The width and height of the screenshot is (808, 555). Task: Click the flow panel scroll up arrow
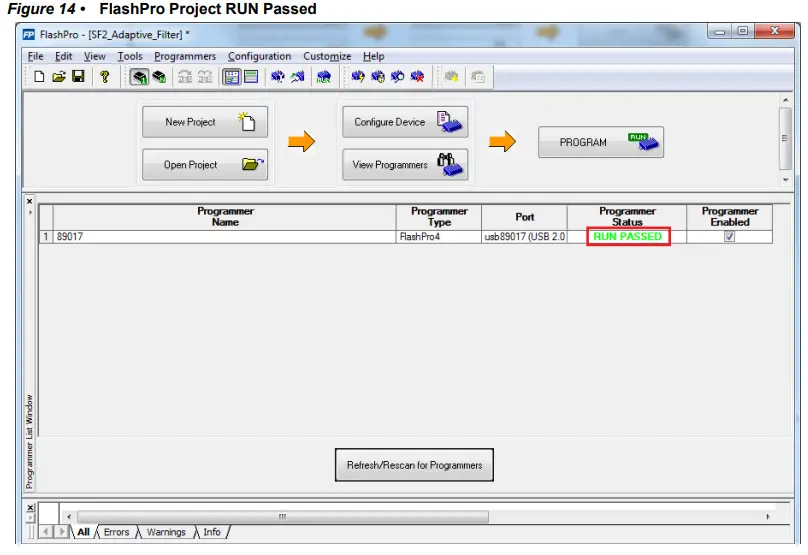(785, 100)
